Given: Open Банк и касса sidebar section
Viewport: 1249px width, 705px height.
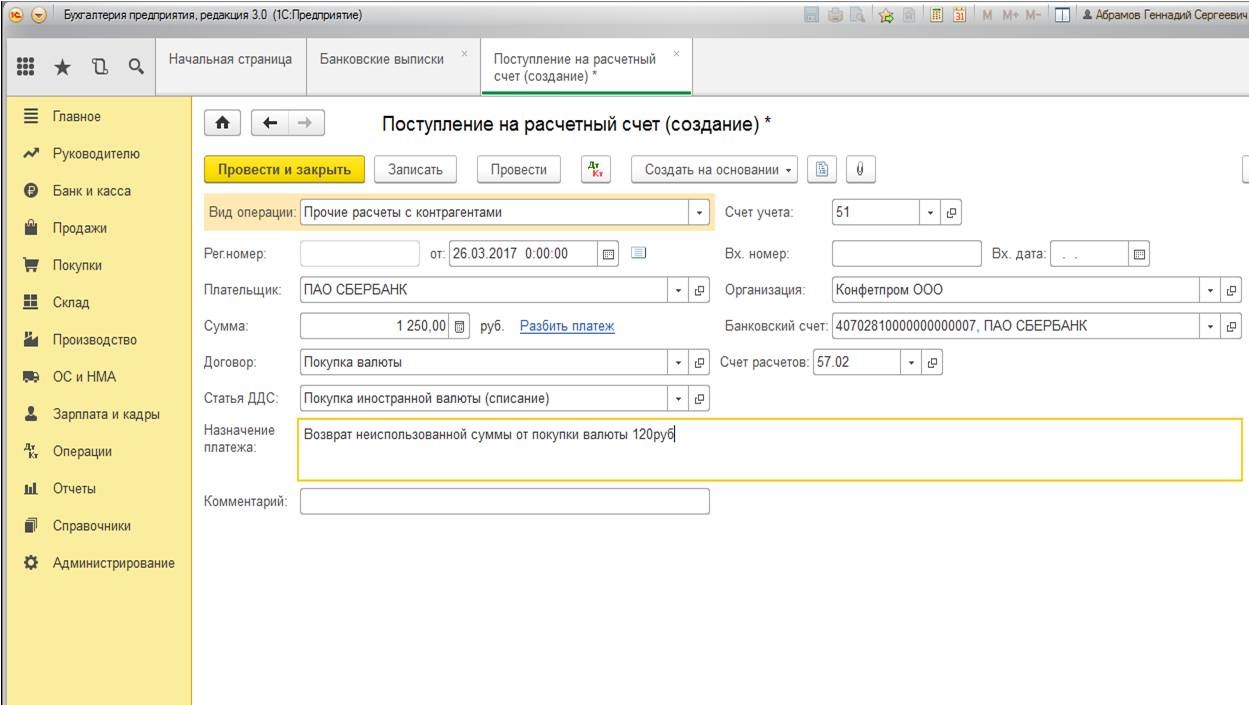Looking at the screenshot, I should (x=91, y=191).
